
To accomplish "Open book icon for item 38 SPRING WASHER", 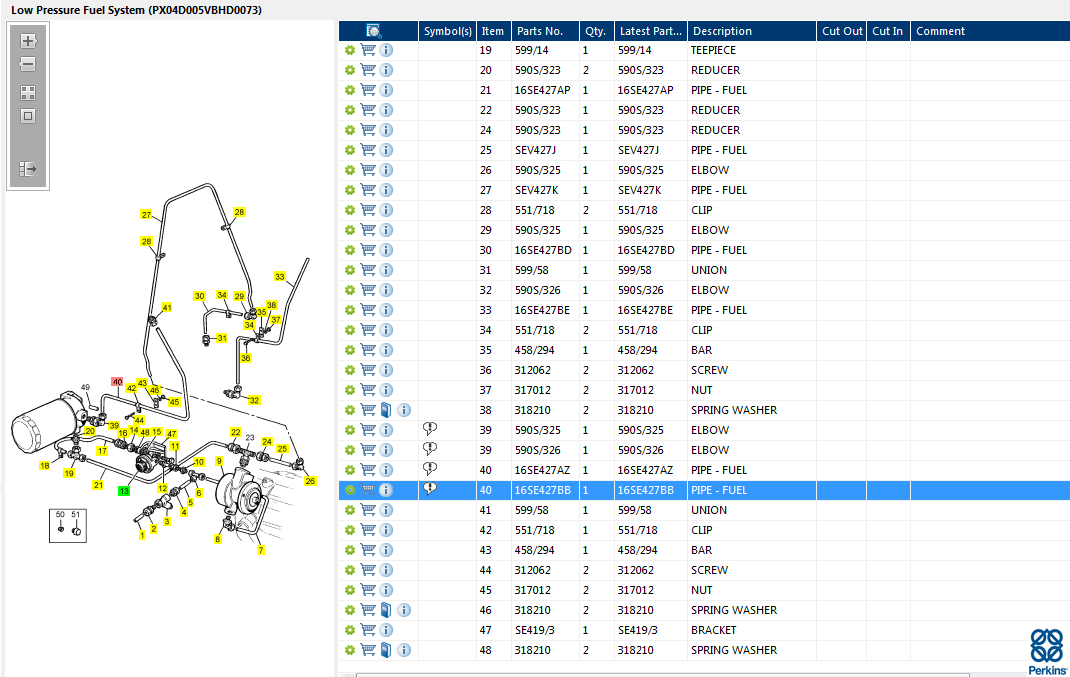I will [386, 410].
